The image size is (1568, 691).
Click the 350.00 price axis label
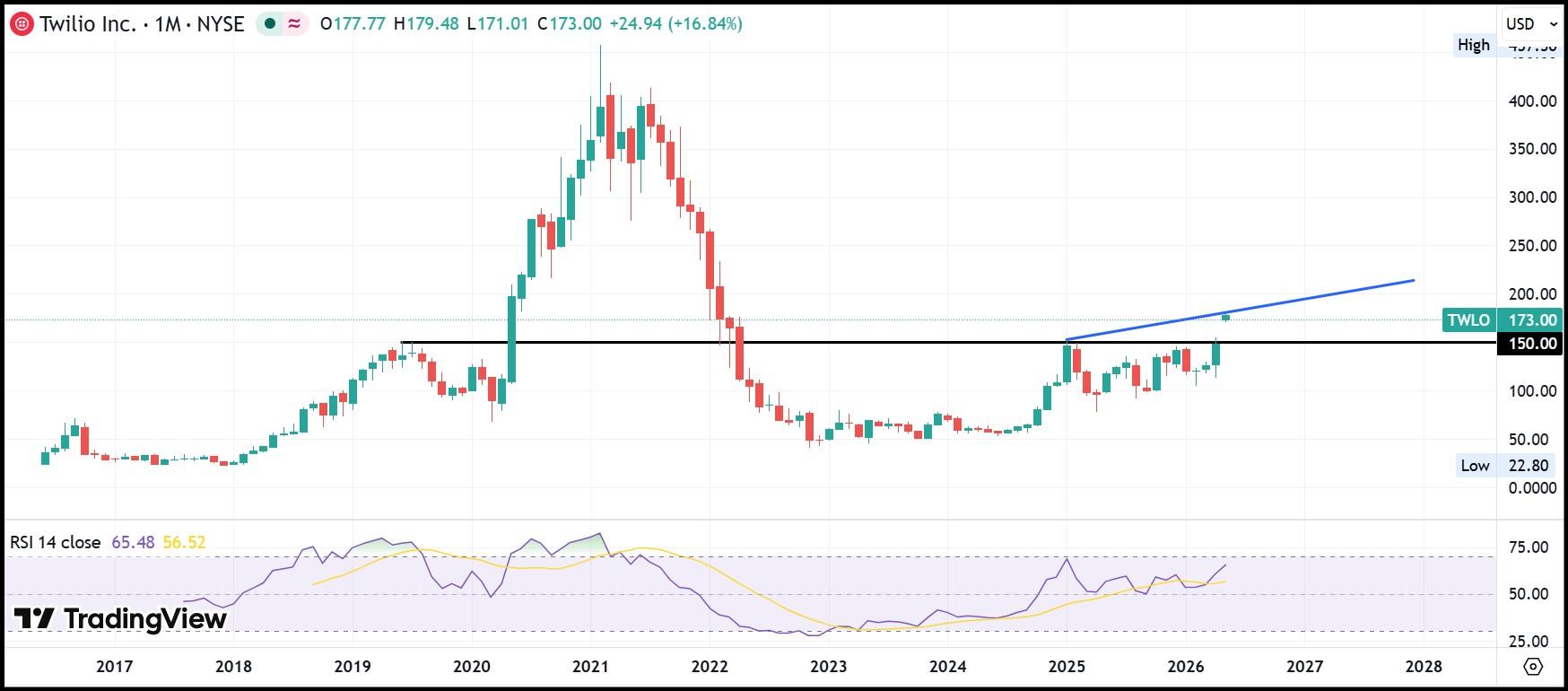(1533, 149)
